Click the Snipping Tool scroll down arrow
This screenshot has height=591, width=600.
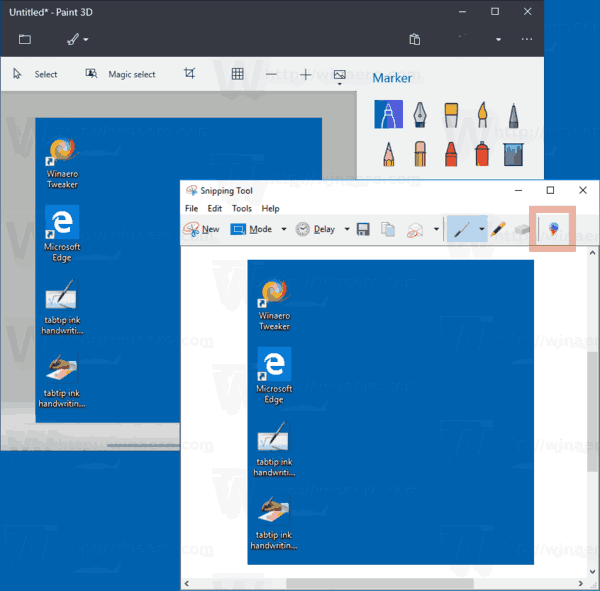tap(592, 572)
